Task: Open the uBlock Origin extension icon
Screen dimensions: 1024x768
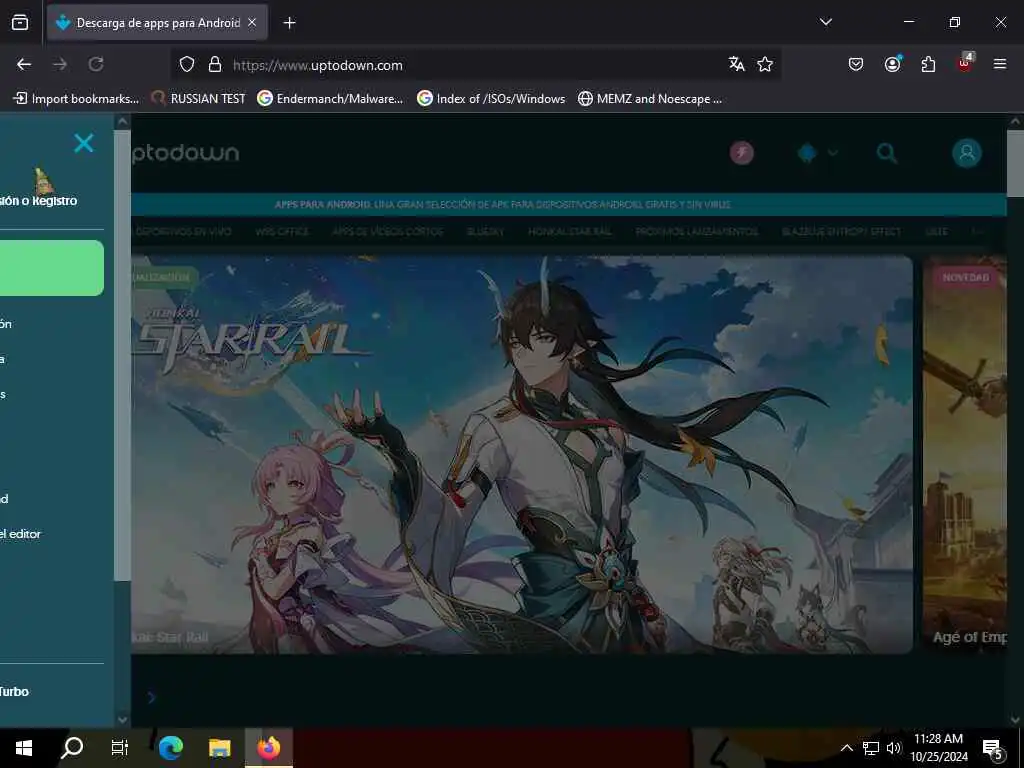Action: click(x=965, y=64)
